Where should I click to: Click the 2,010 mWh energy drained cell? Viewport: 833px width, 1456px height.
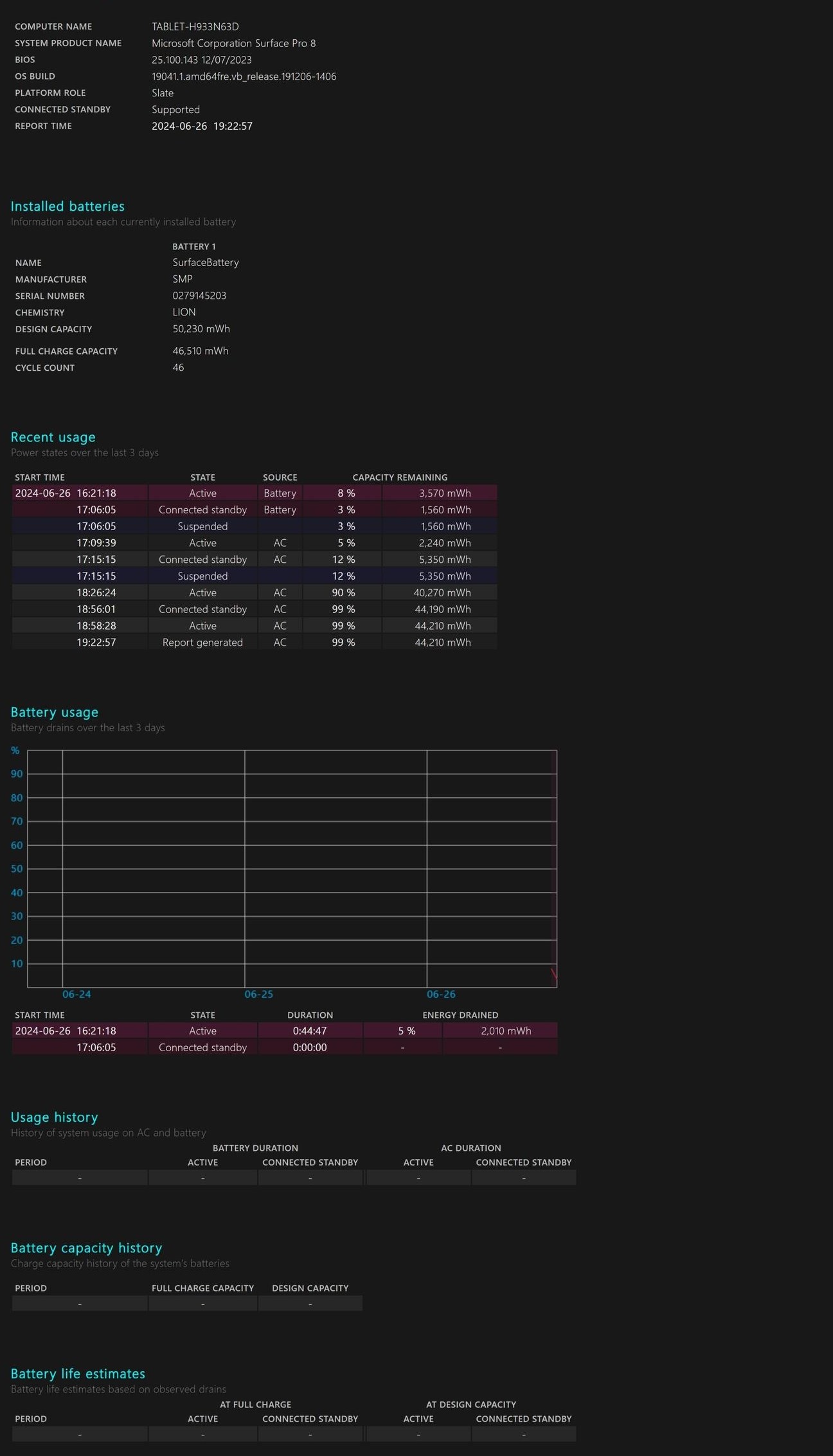[x=500, y=1031]
